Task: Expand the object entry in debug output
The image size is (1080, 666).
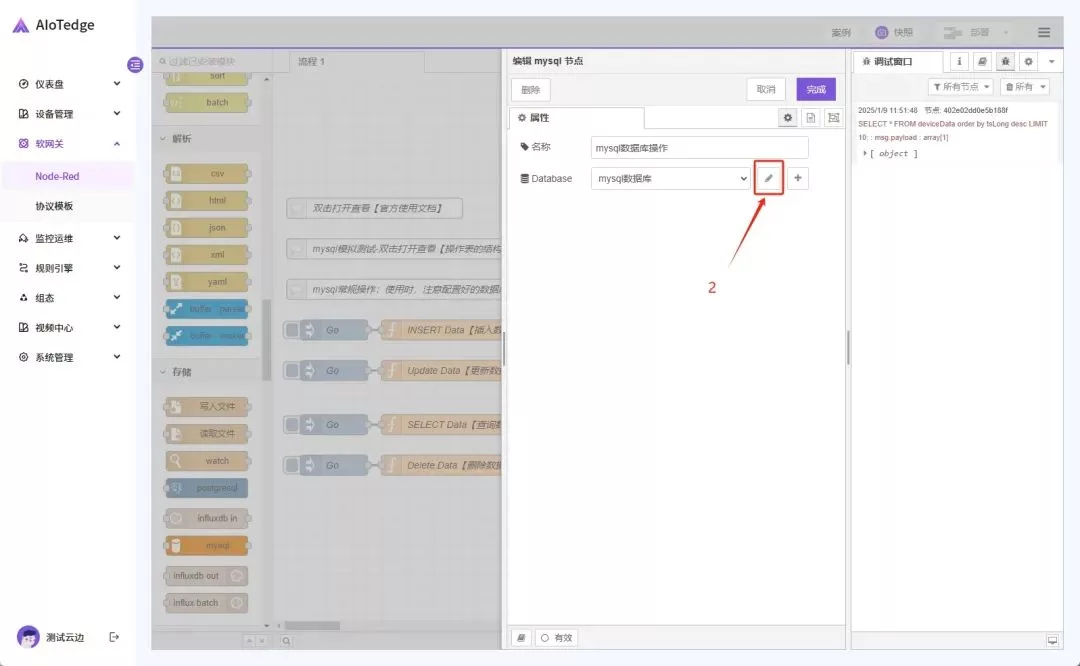Action: [865, 153]
